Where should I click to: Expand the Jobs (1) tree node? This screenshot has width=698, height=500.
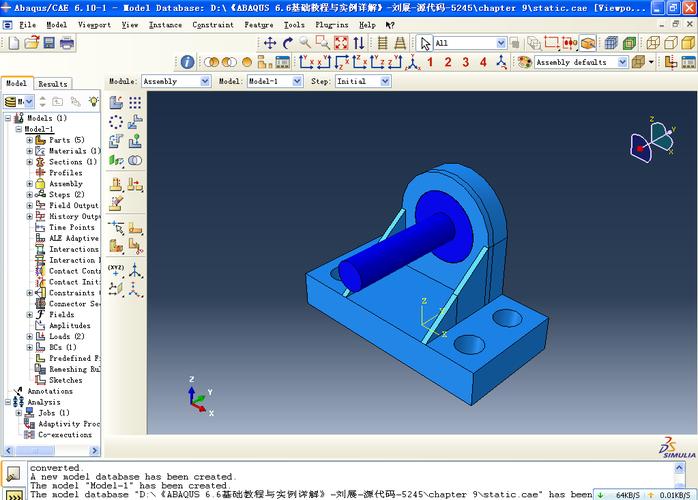pyautogui.click(x=19, y=413)
